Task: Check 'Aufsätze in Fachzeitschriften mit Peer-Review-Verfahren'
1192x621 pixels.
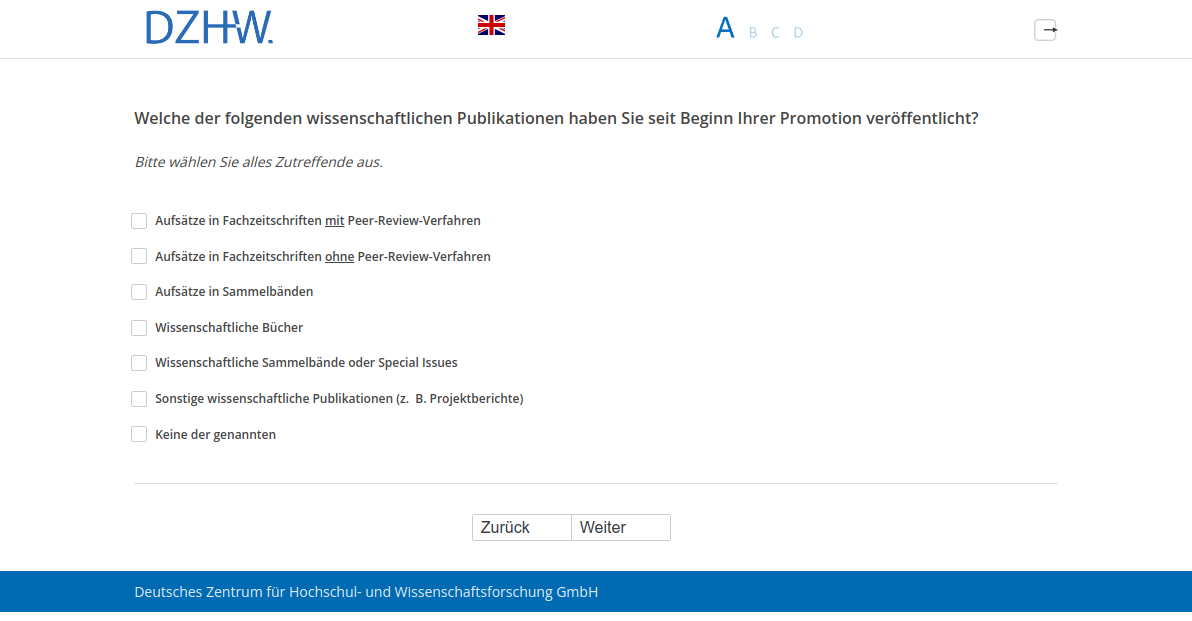Action: (139, 221)
